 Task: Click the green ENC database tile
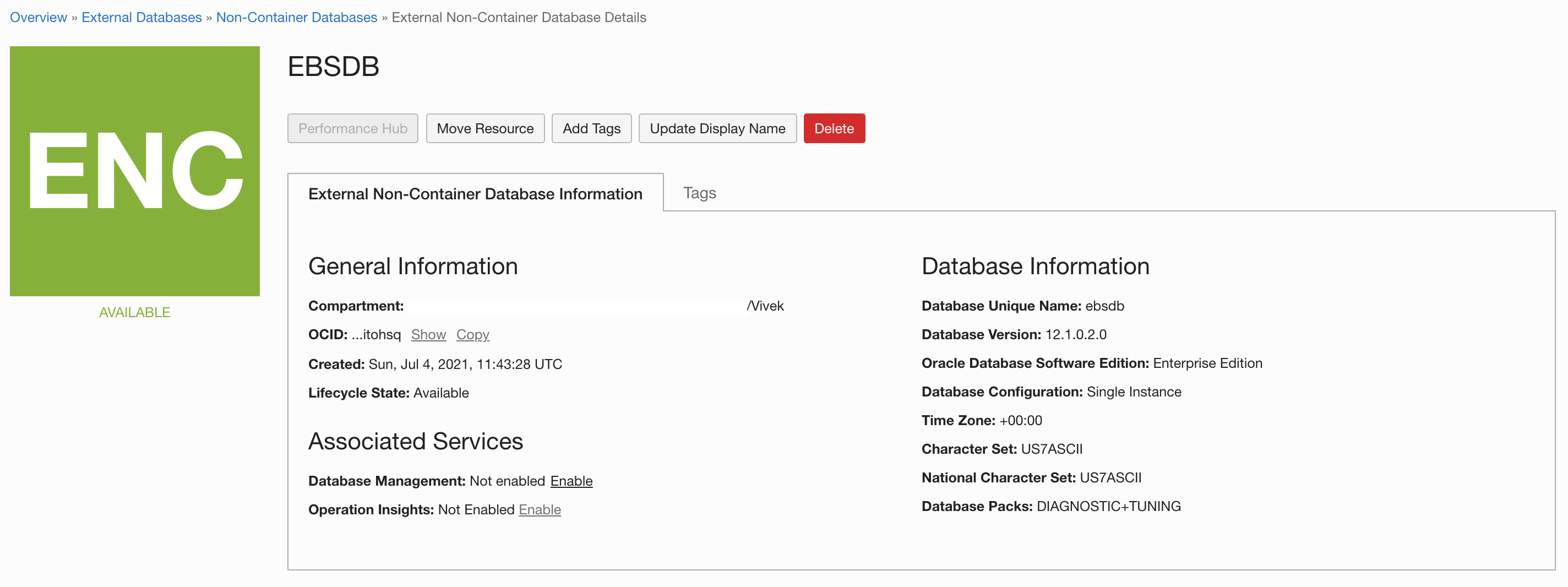[x=134, y=171]
